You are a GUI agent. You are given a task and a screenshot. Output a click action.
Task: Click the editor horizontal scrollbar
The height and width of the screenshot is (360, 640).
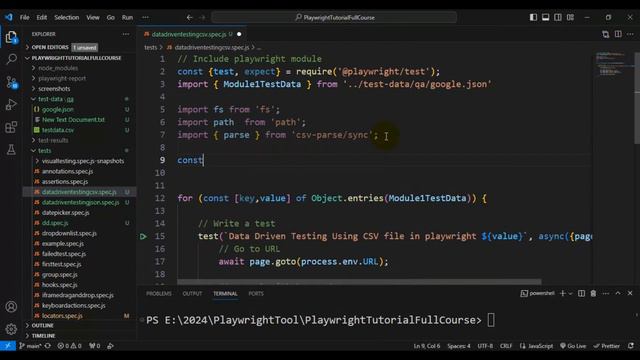click(359, 282)
